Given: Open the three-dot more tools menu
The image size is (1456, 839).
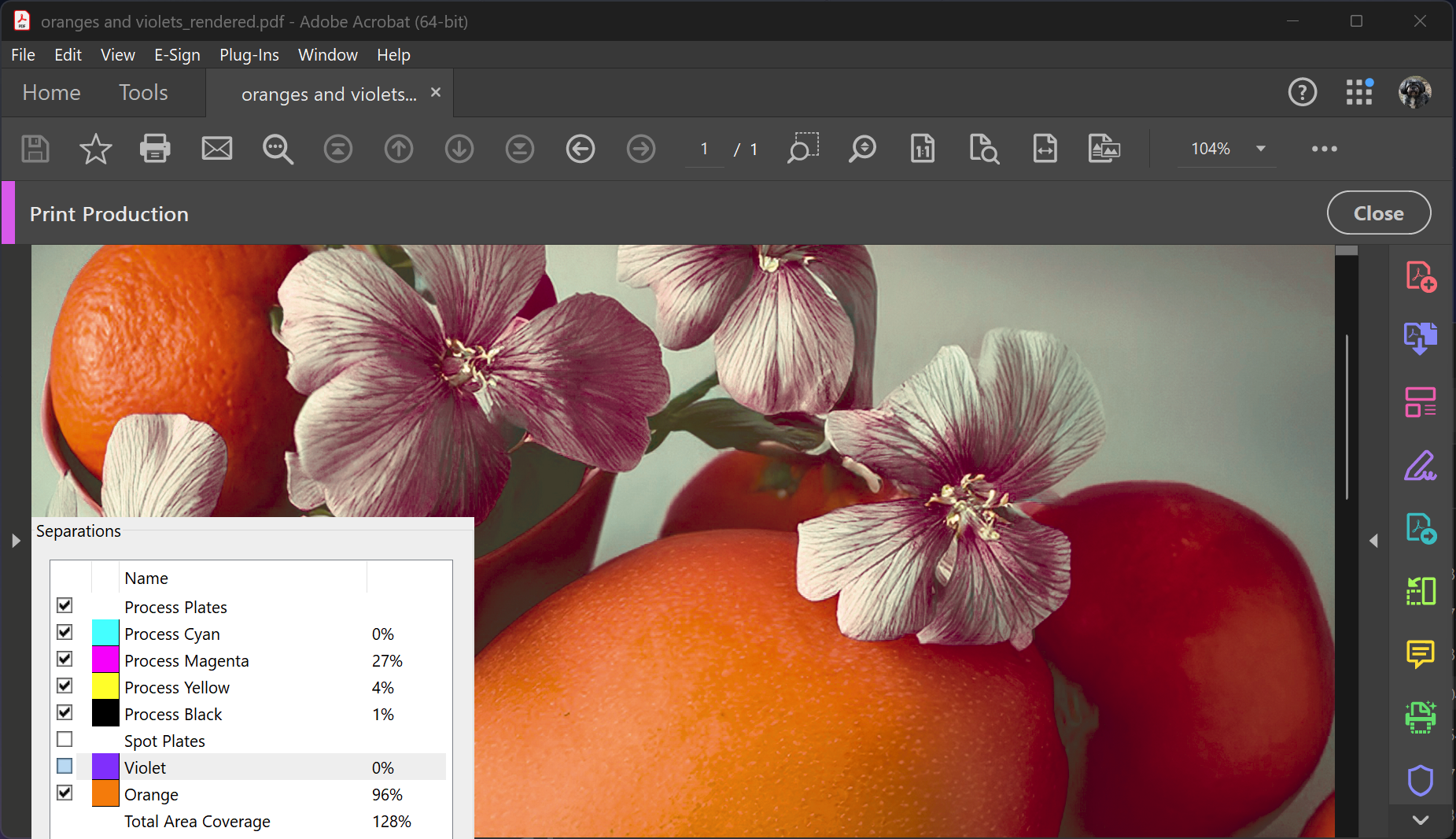Looking at the screenshot, I should pyautogui.click(x=1325, y=149).
